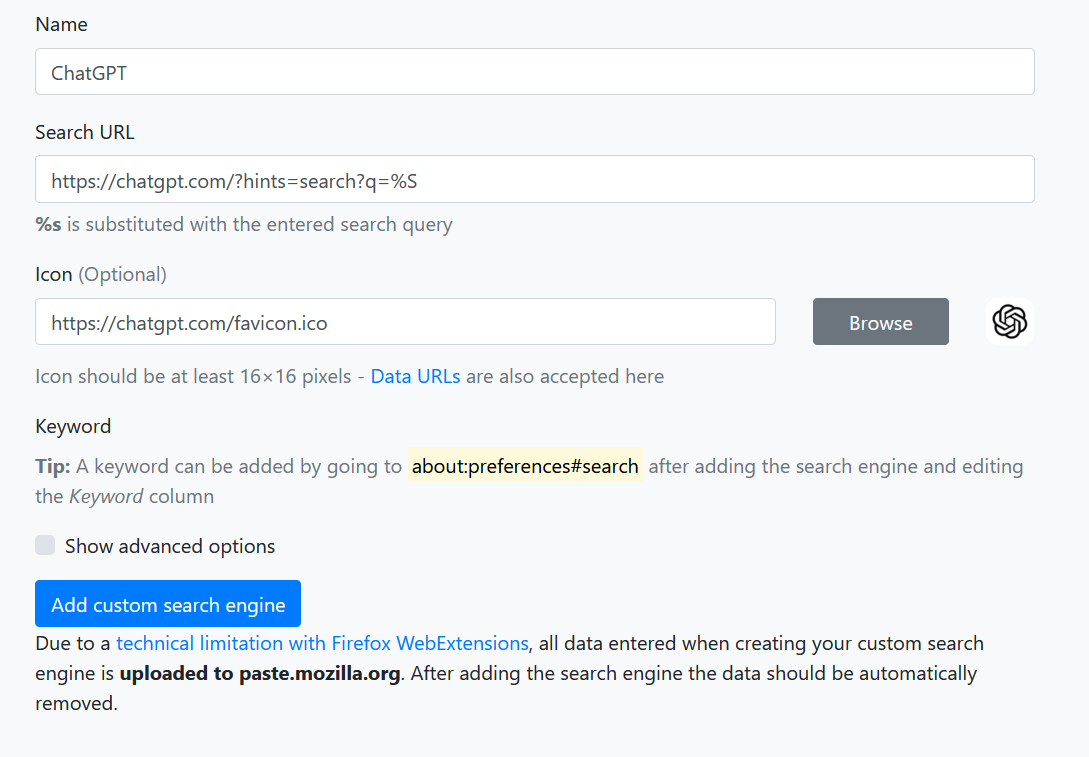Enable the Show advanced options checkbox
1089x757 pixels.
pyautogui.click(x=45, y=545)
